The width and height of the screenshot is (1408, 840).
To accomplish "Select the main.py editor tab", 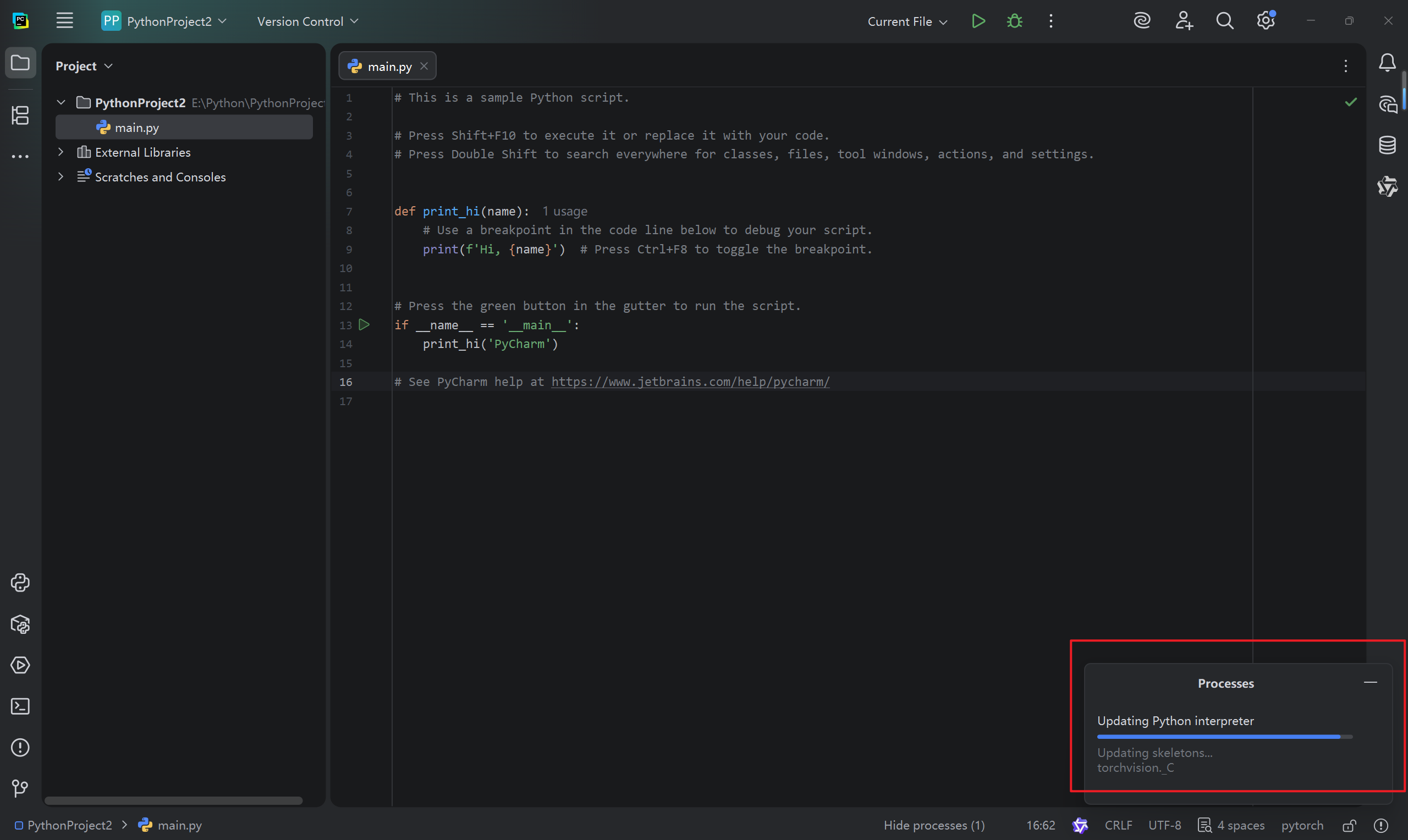I will coord(389,66).
